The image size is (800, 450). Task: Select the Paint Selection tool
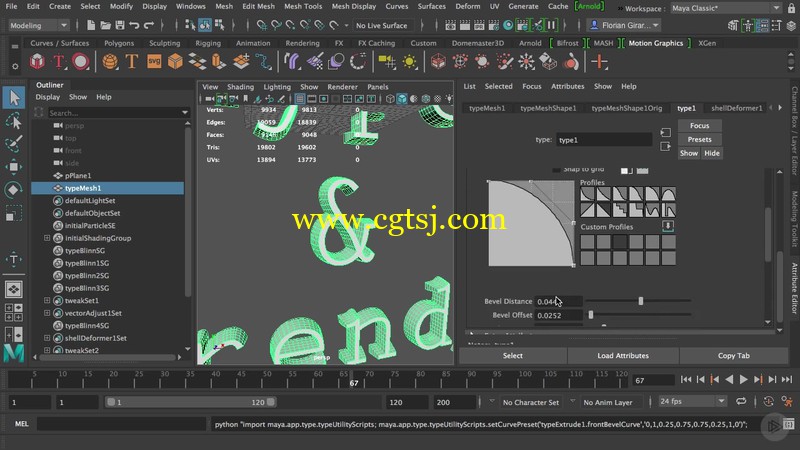tap(14, 143)
